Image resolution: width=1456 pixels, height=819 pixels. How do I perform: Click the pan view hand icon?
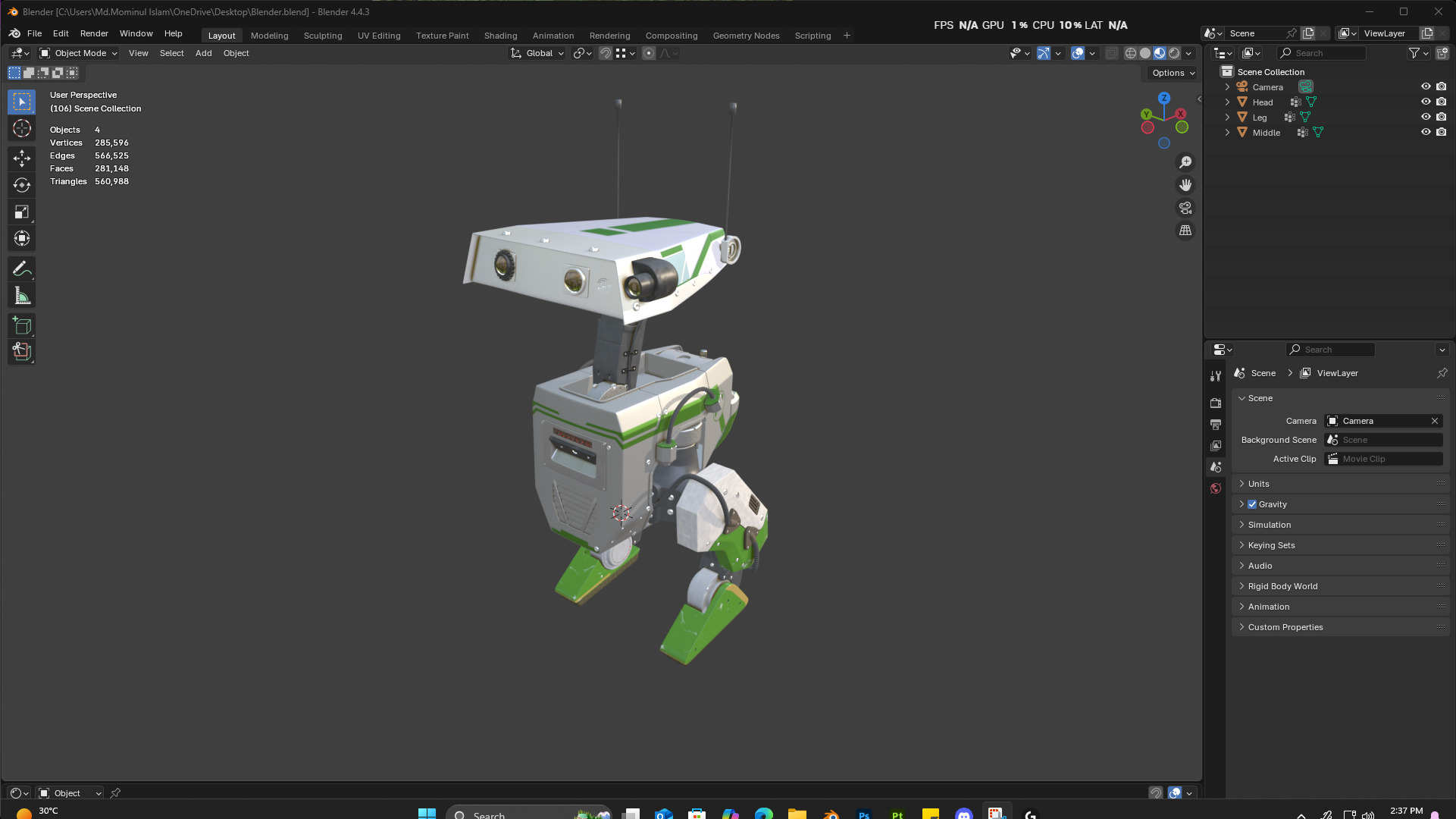coord(1185,185)
